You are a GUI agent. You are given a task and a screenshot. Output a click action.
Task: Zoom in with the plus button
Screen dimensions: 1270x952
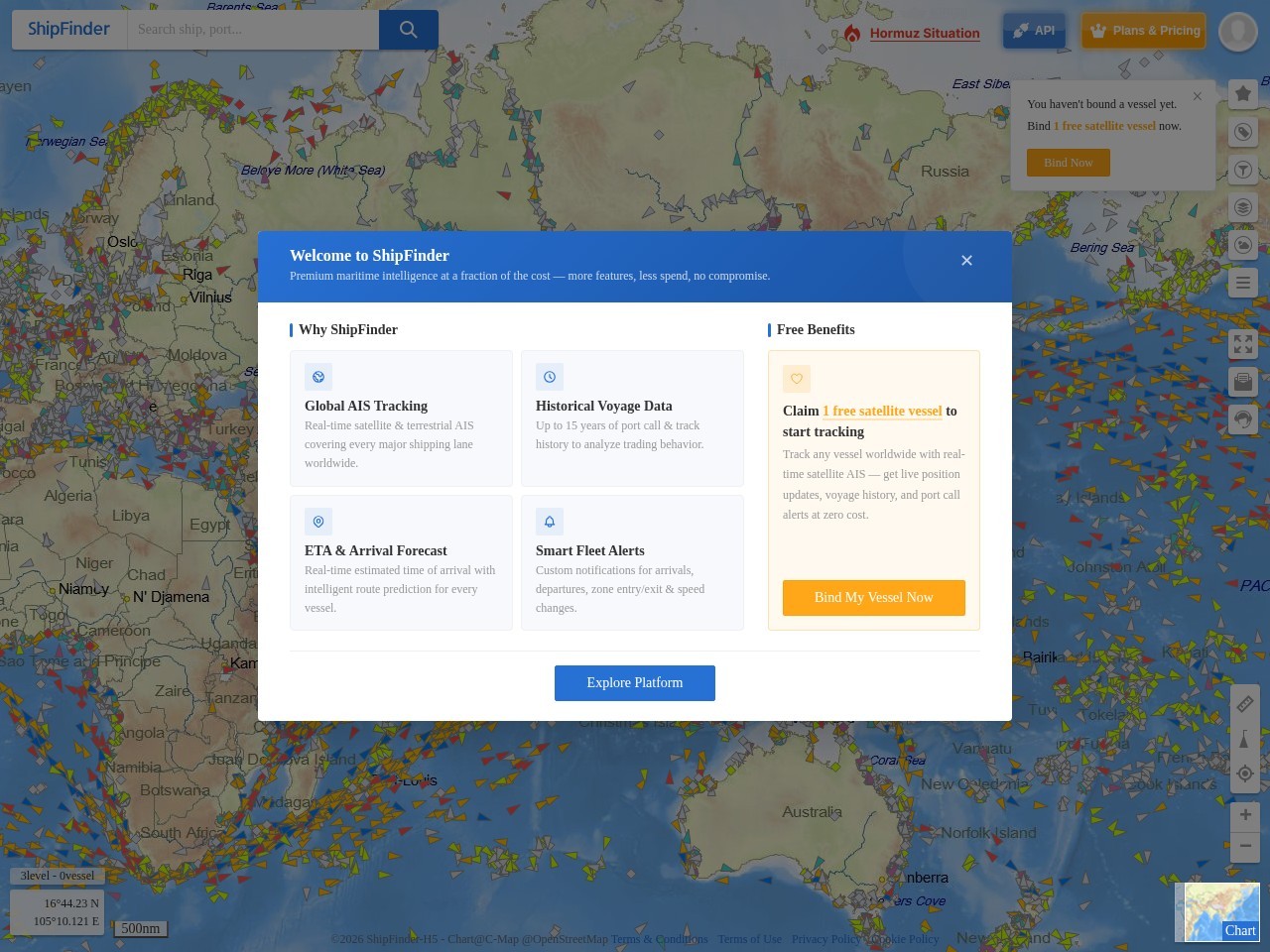click(1245, 815)
